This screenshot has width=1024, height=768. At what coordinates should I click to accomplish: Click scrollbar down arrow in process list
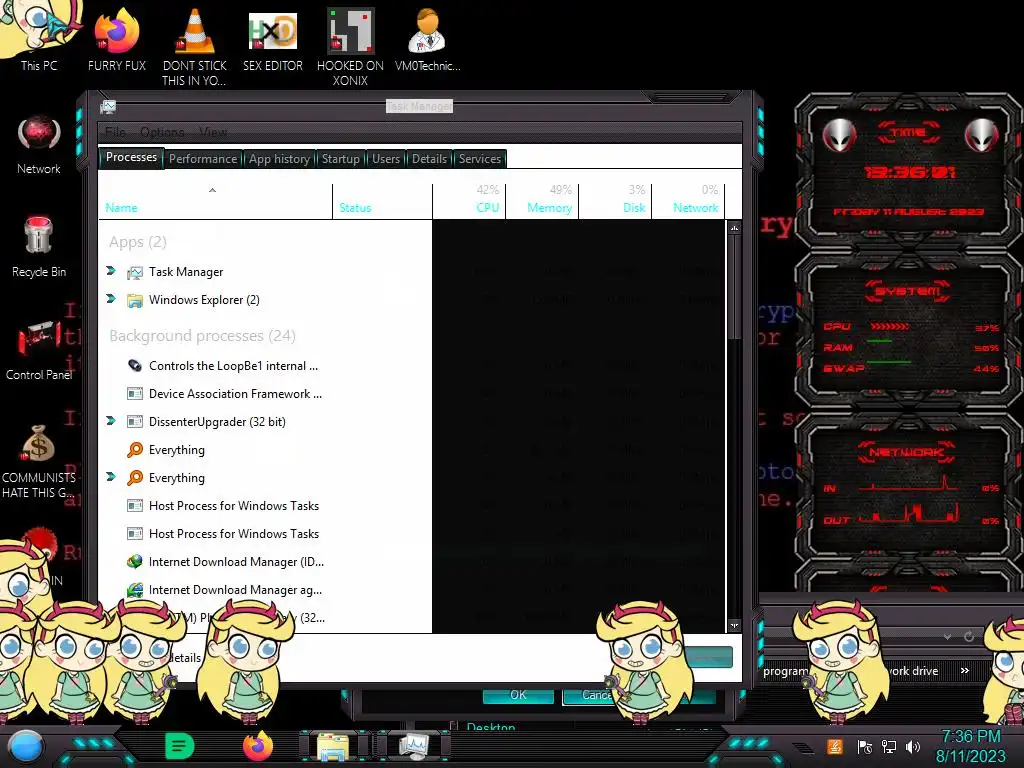735,625
